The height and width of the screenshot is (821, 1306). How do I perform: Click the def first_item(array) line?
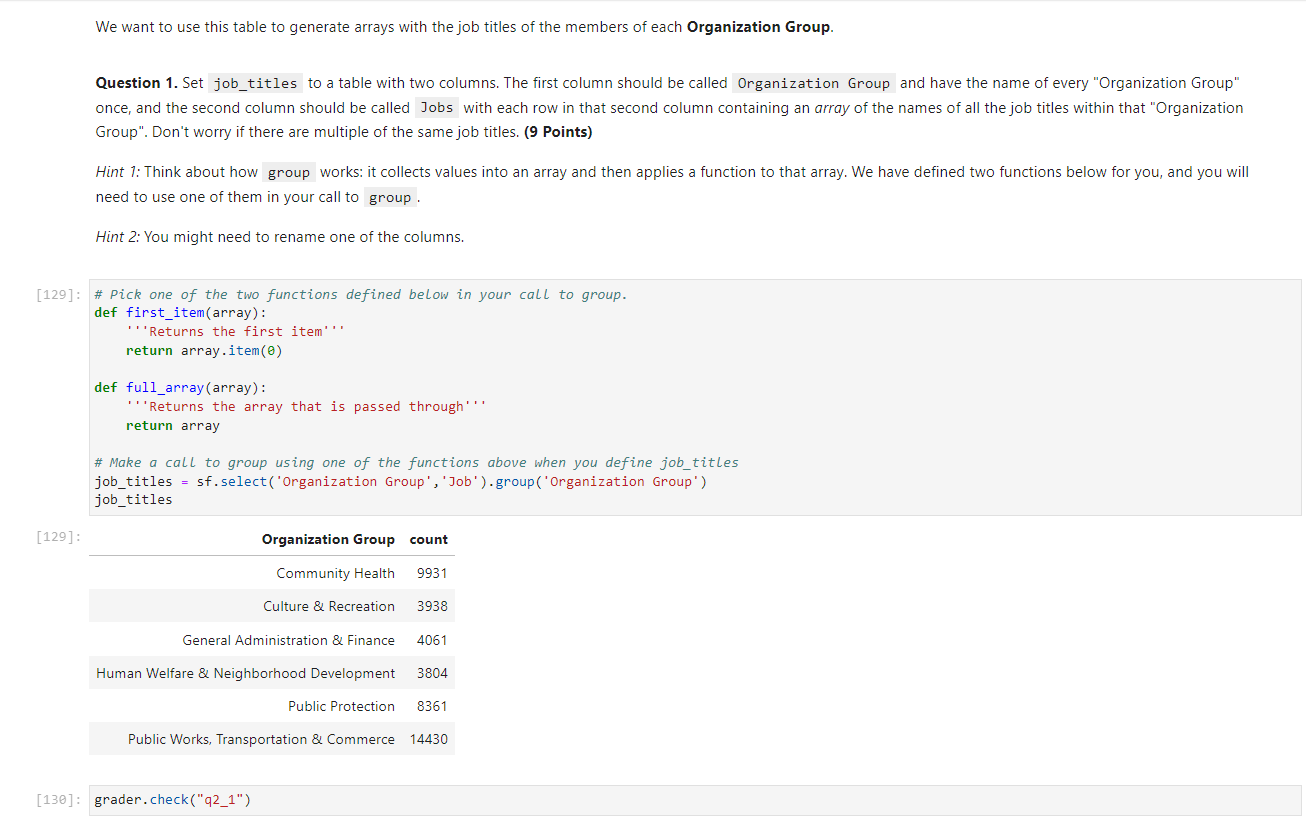179,313
